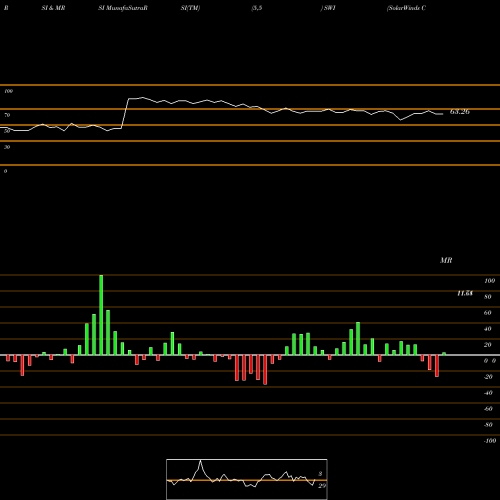
Task: Click the value 29 in mini chart
Action: click(322, 486)
